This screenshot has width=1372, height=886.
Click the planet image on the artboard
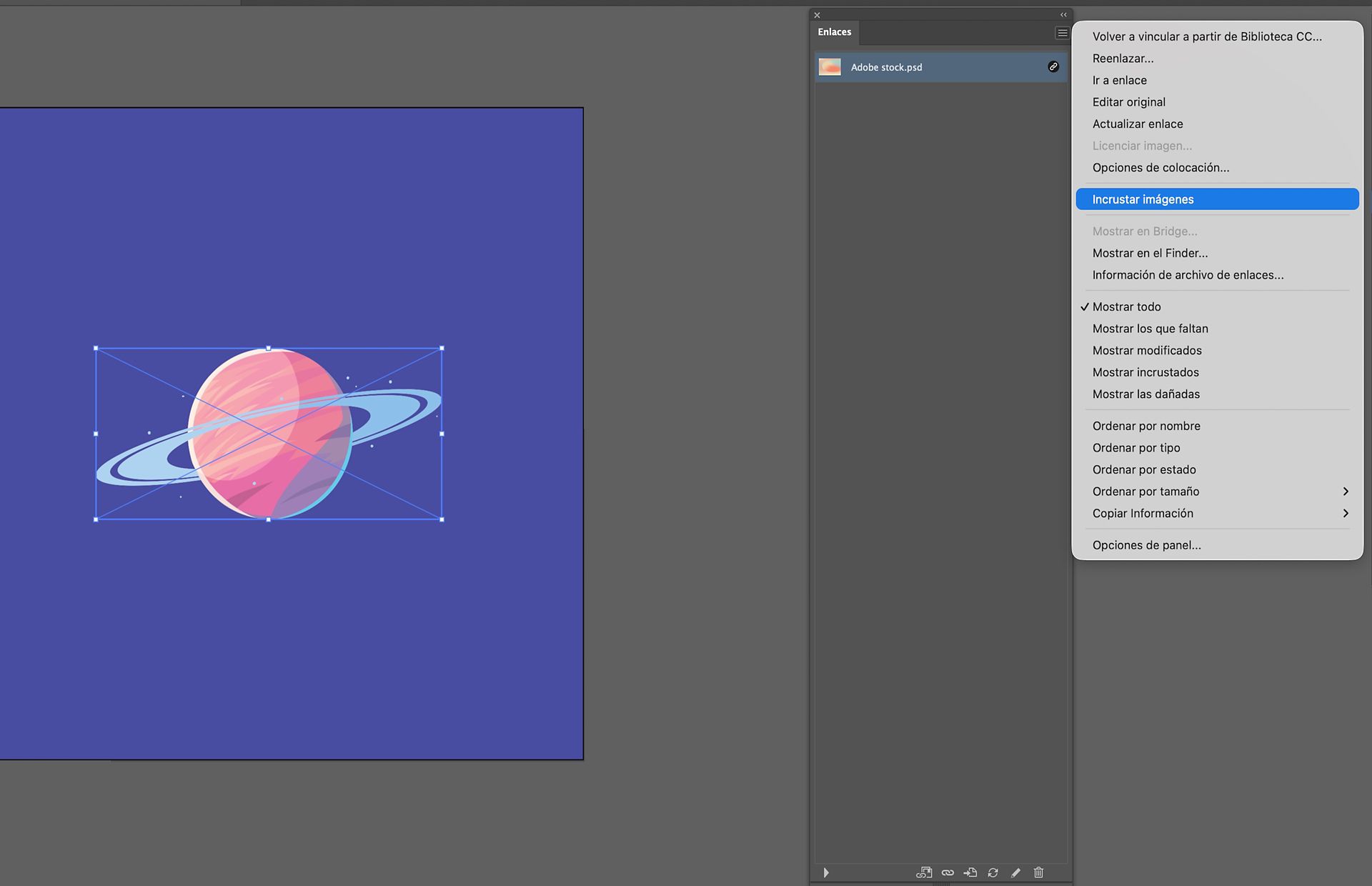tap(270, 434)
